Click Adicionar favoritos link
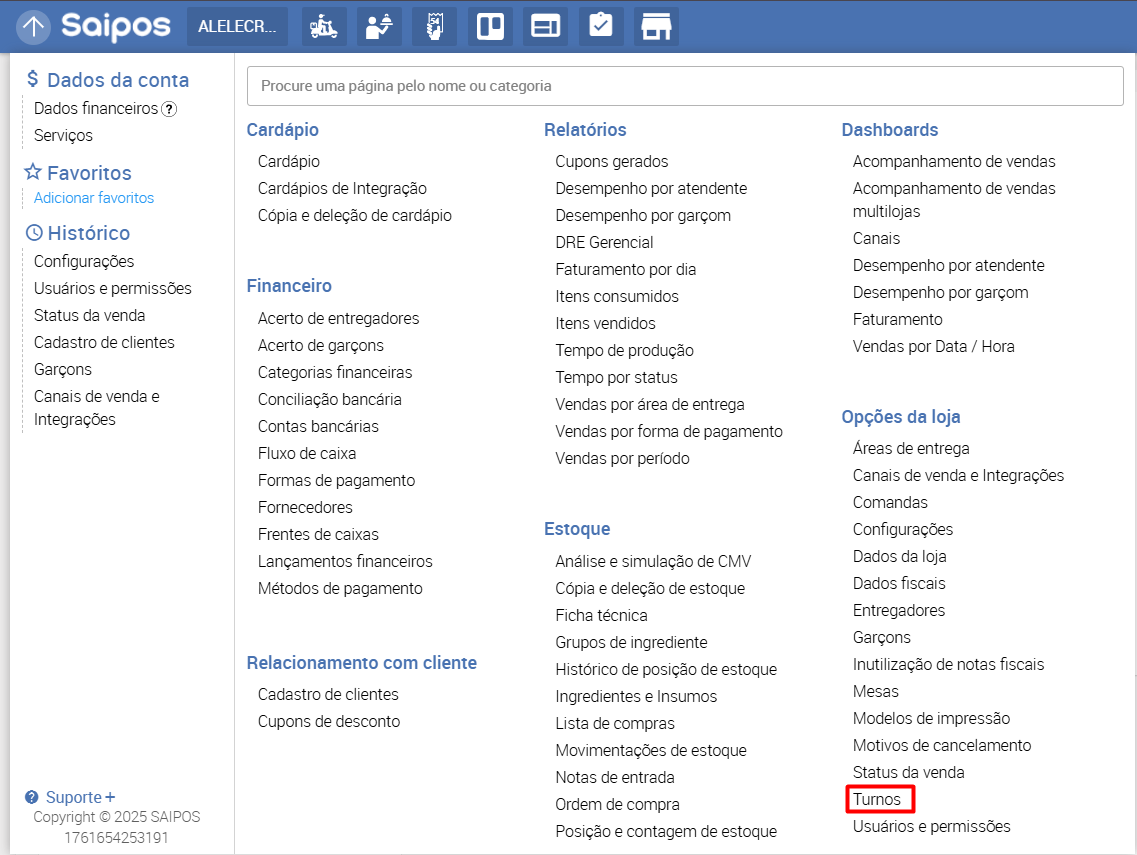 pos(94,198)
